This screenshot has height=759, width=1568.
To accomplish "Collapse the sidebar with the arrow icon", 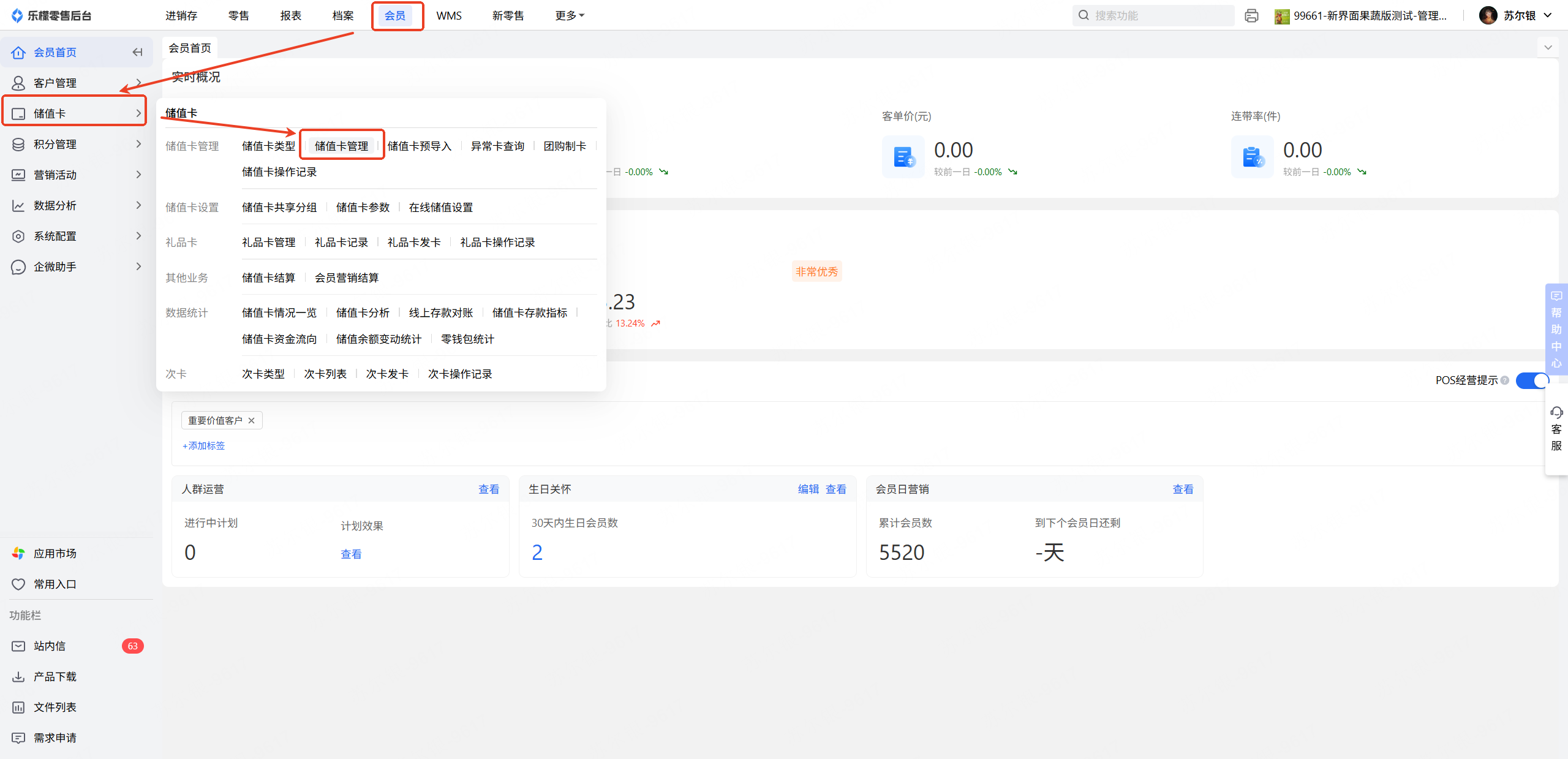I will pos(137,52).
